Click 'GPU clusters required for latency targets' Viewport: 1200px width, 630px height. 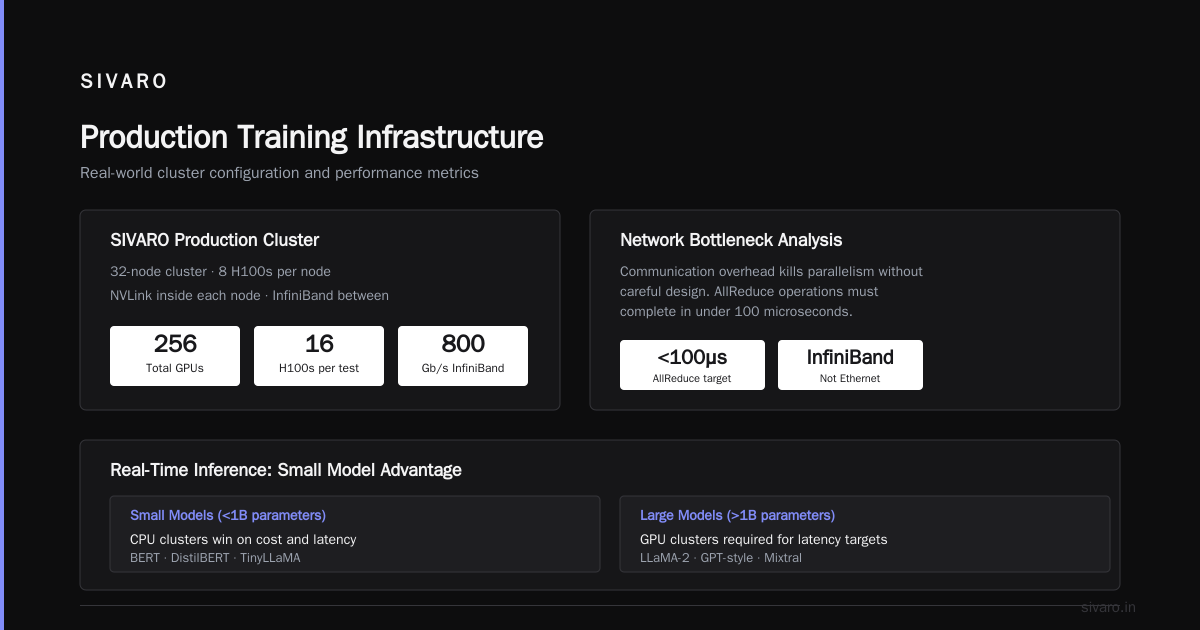(764, 540)
